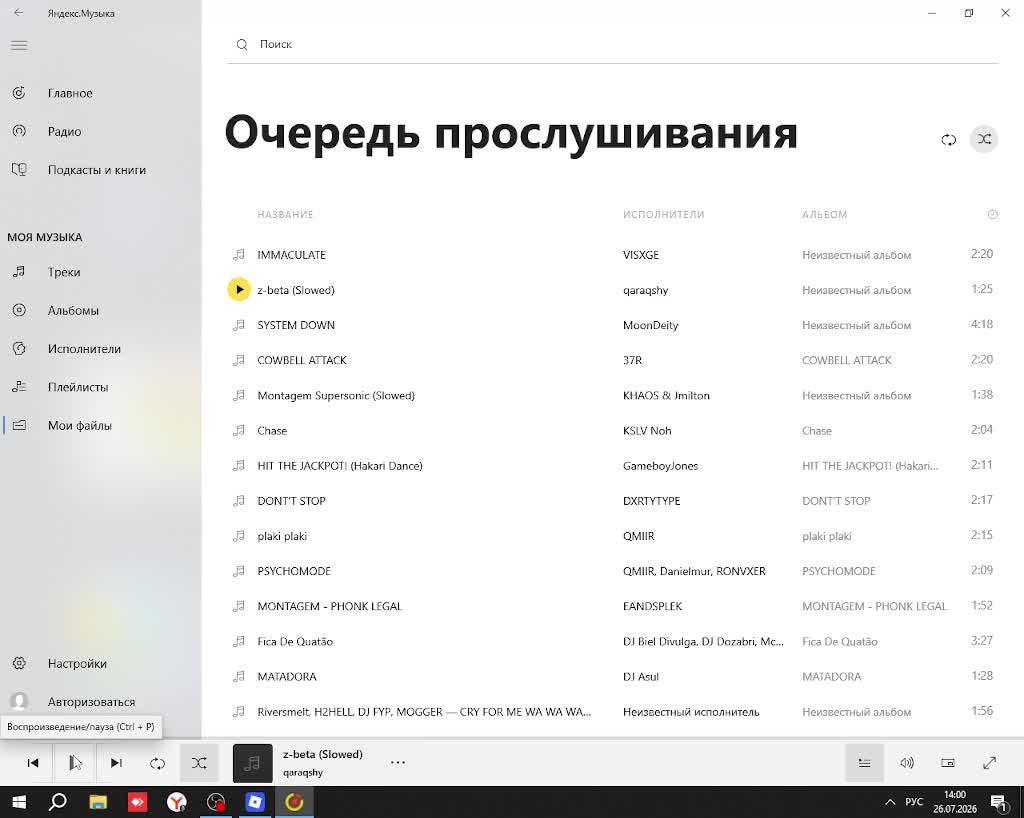This screenshot has height=818, width=1024.
Task: Open artist MoonDeity
Action: coord(650,325)
